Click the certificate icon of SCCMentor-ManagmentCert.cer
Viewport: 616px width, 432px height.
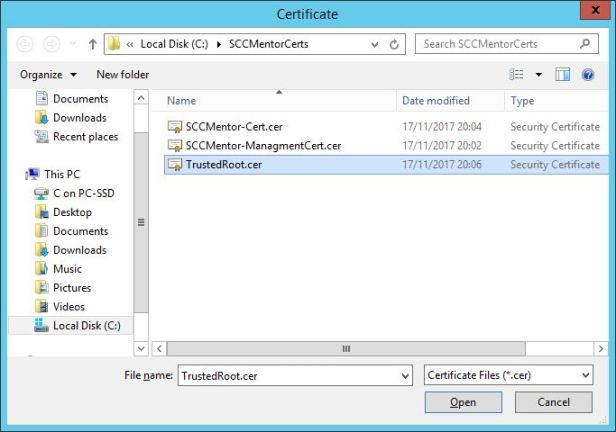[x=175, y=146]
